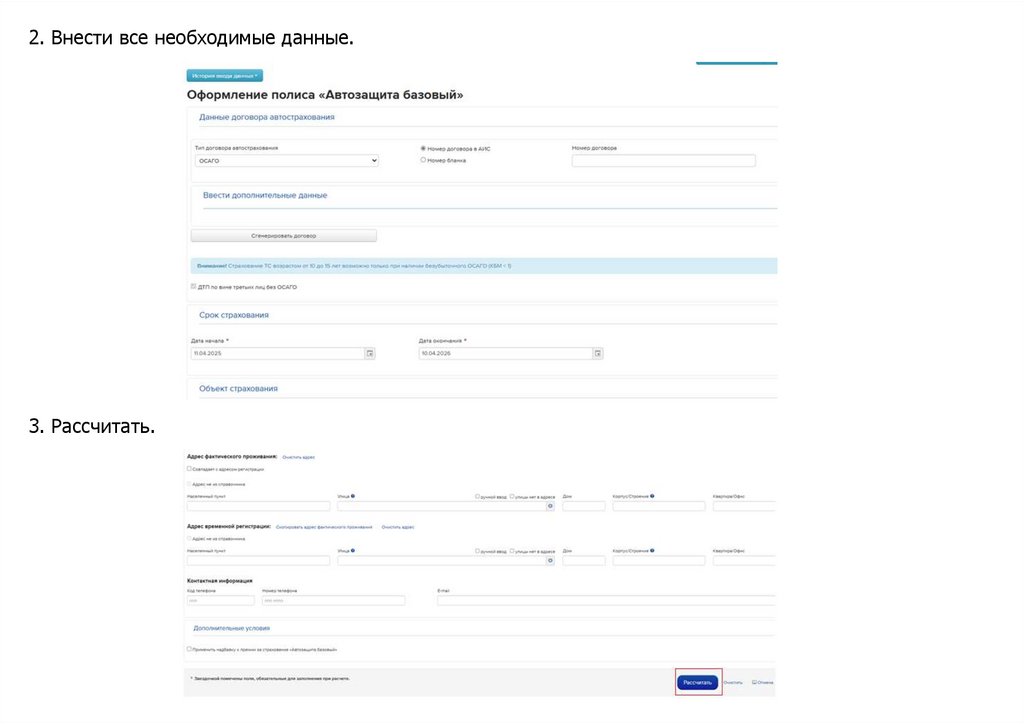Open calendar icon for Дата начала
Screen dimensions: 1024x724
coord(370,353)
